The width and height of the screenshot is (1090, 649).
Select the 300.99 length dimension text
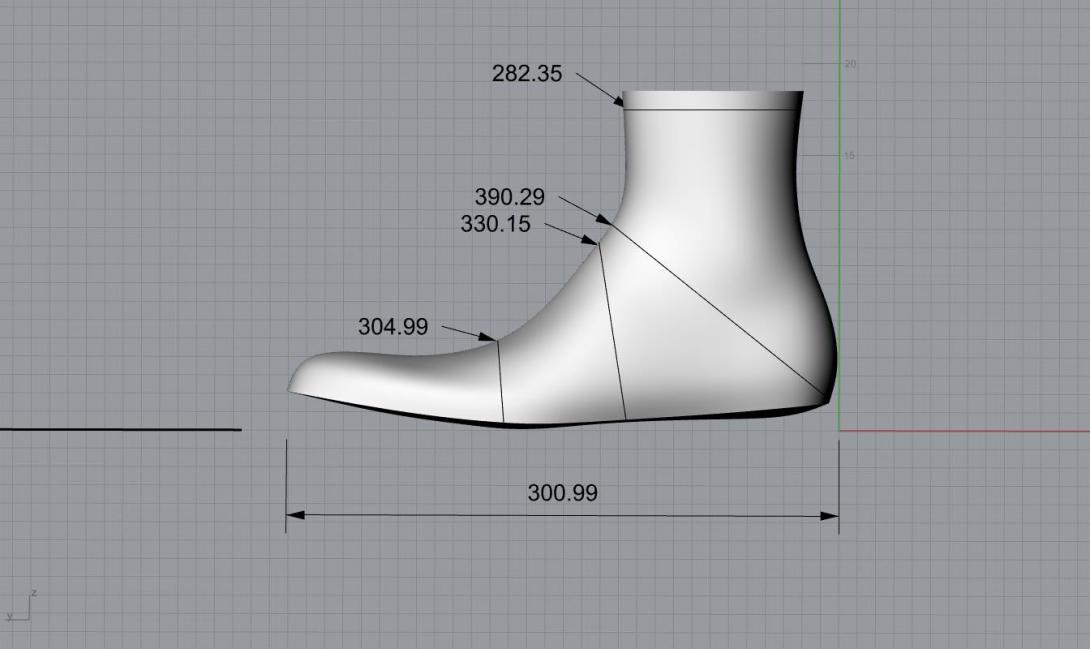point(562,493)
